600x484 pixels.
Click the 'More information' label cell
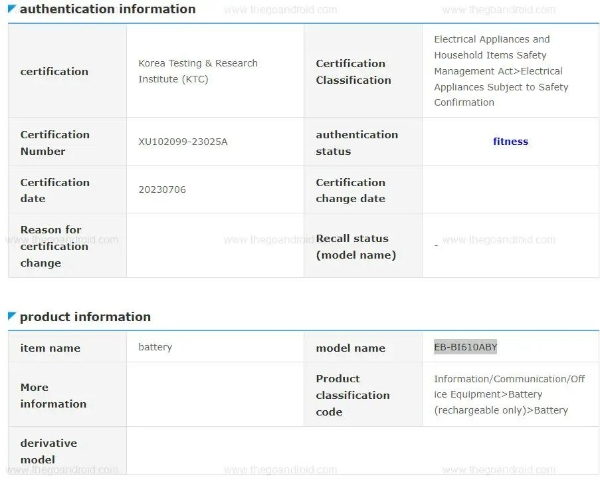pos(67,395)
